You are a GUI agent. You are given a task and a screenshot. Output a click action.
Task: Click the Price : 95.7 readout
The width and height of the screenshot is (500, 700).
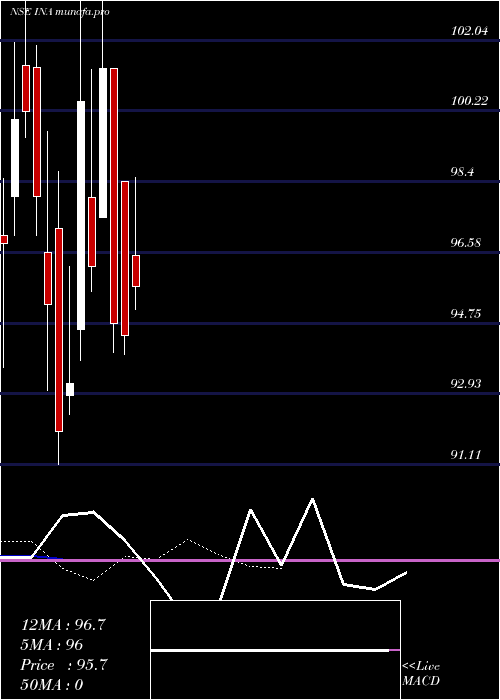pyautogui.click(x=64, y=665)
